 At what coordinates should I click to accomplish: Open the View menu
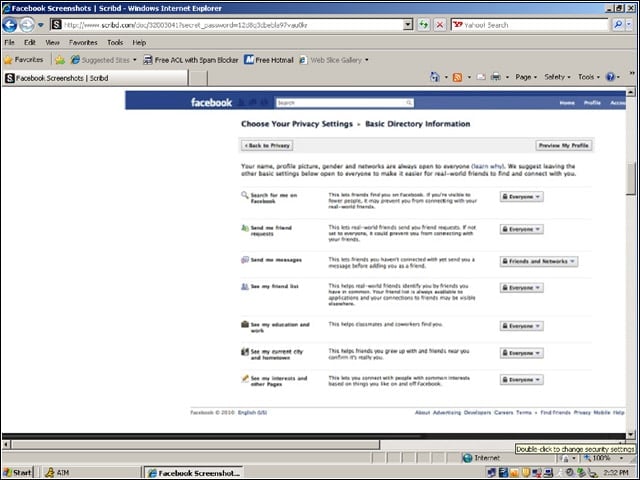tap(52, 42)
